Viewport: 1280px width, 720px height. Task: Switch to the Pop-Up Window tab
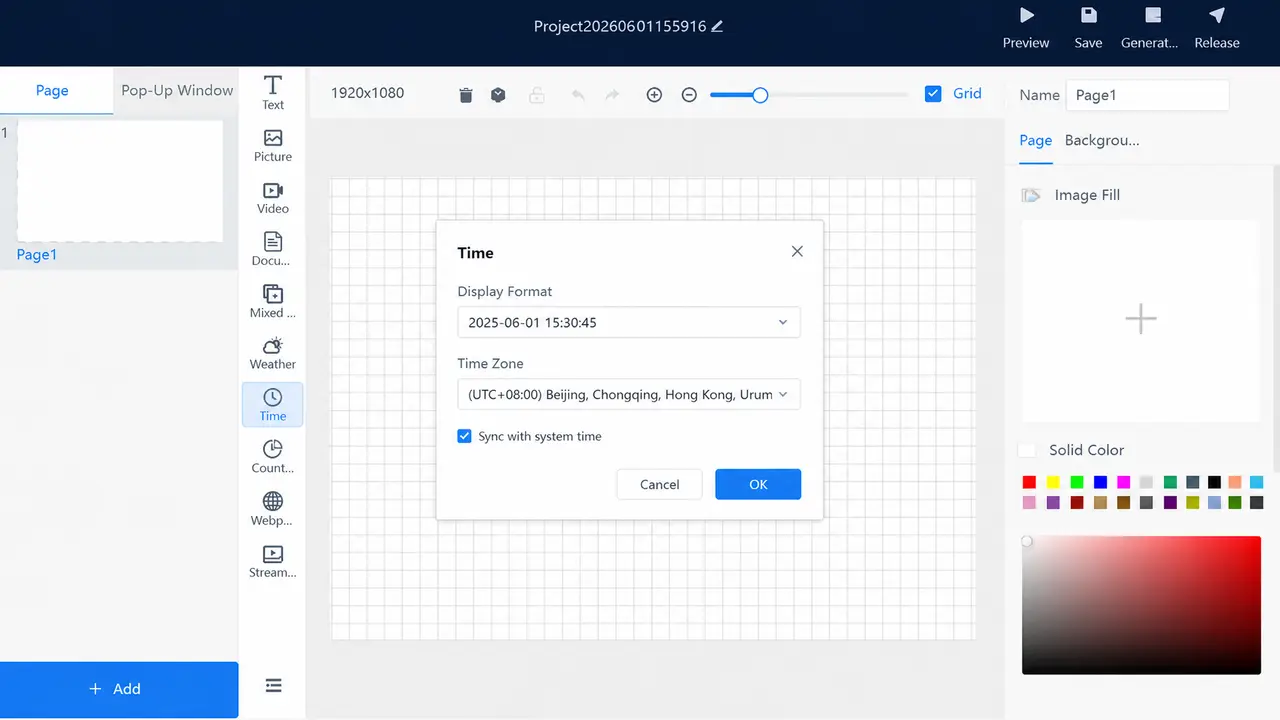click(177, 90)
